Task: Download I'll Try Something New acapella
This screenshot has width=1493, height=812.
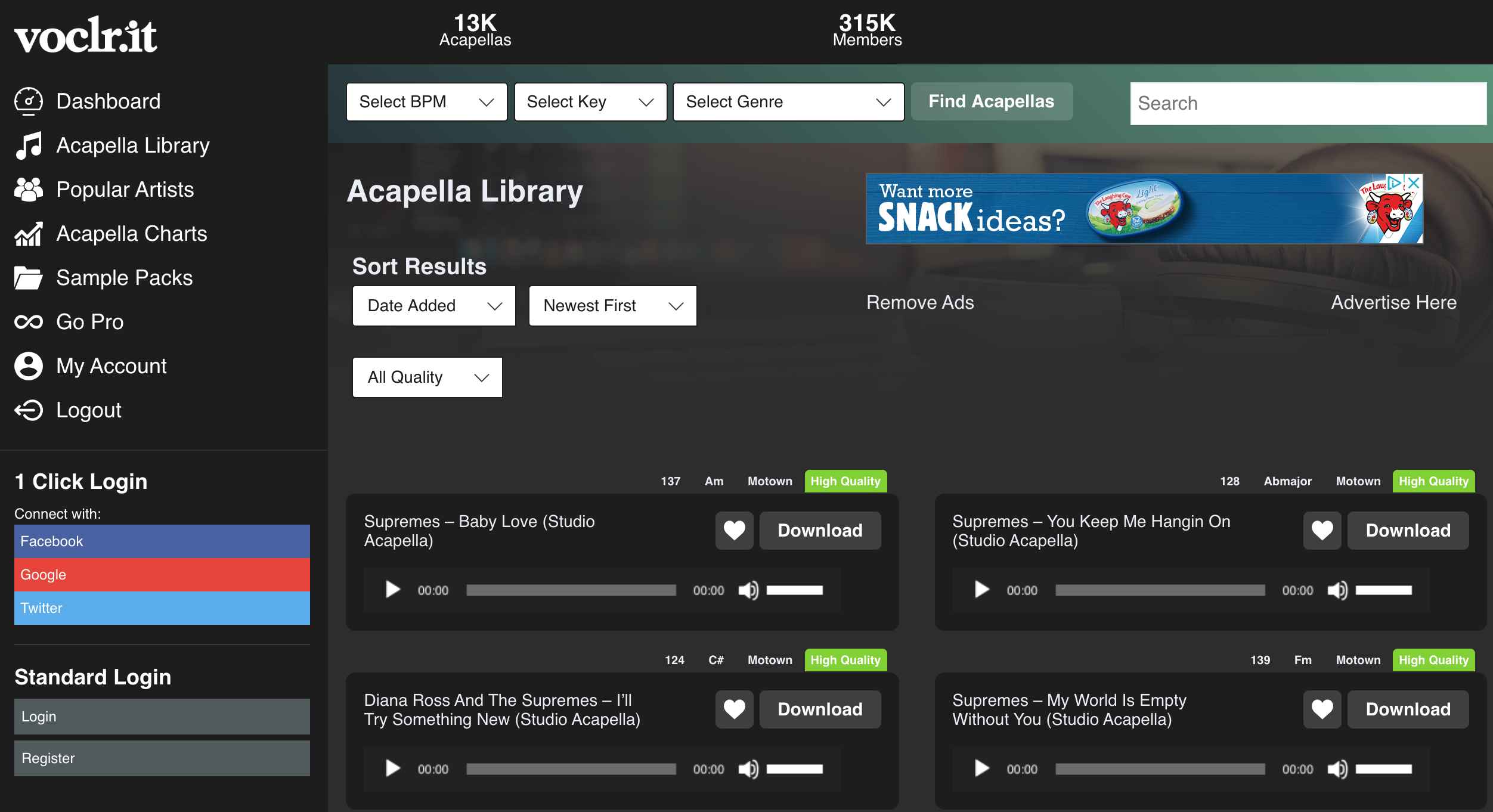Action: [x=820, y=709]
